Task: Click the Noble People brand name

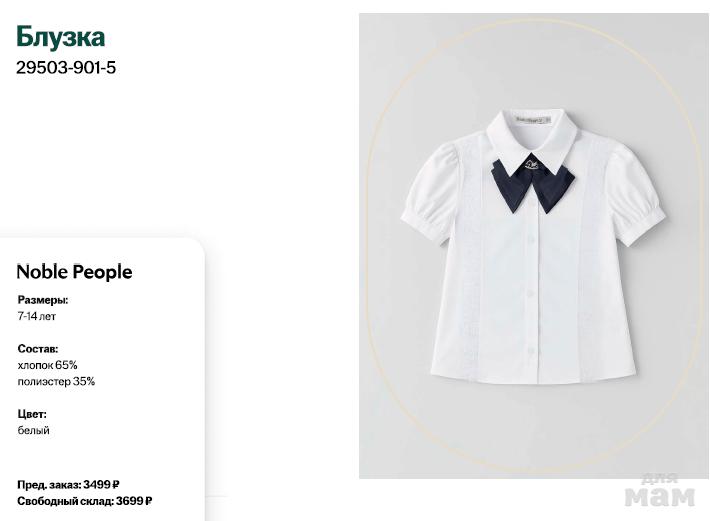Action: [74, 272]
